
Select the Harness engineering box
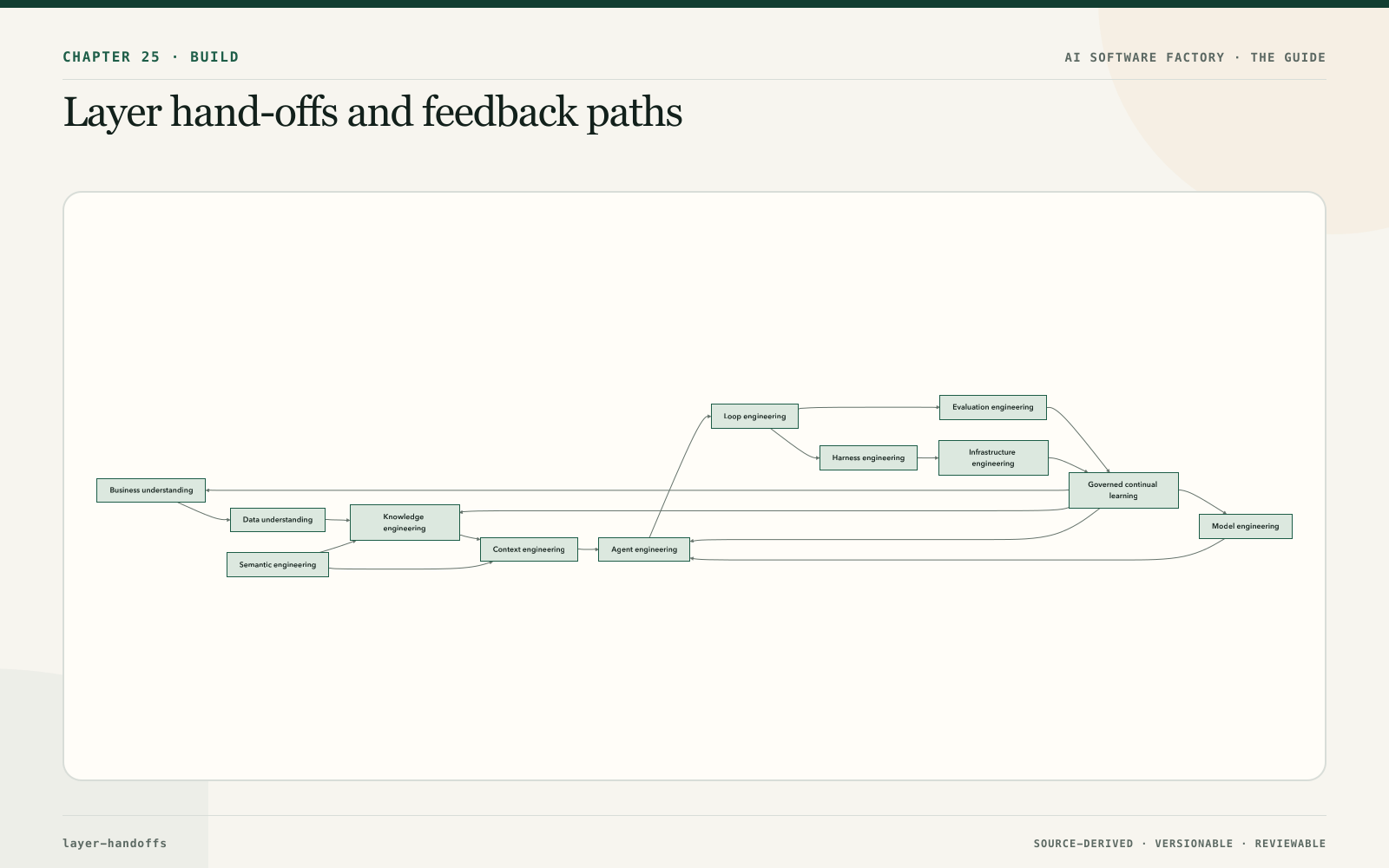pyautogui.click(x=868, y=458)
